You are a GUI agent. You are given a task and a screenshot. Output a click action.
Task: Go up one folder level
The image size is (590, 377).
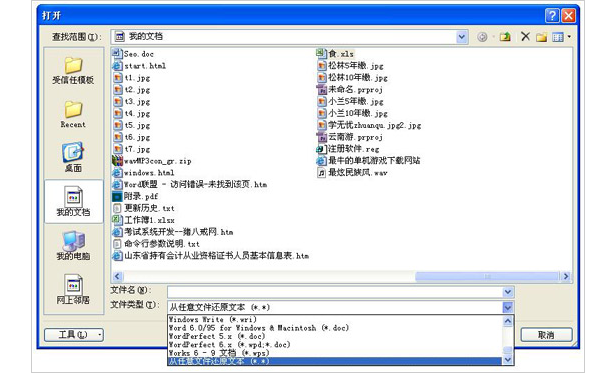click(505, 37)
